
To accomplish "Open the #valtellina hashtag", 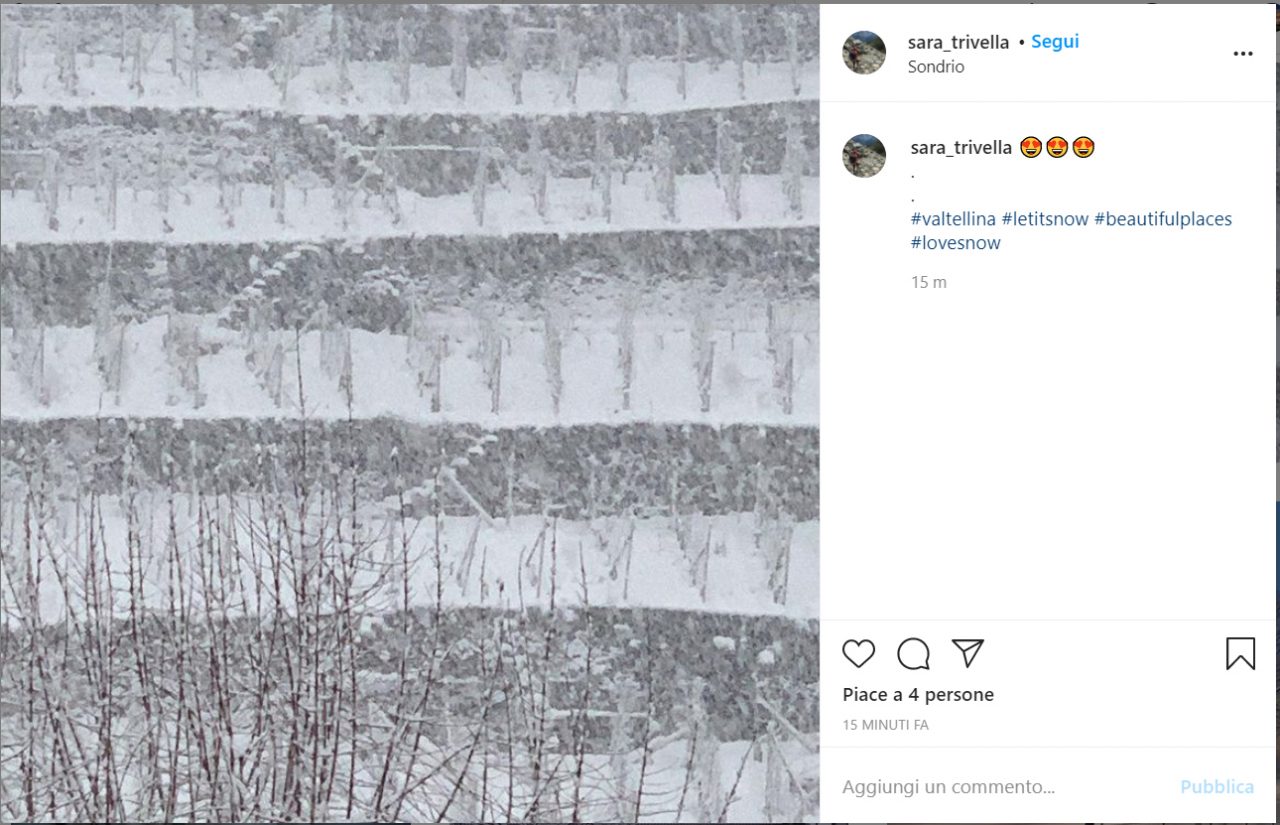I will pos(953,219).
